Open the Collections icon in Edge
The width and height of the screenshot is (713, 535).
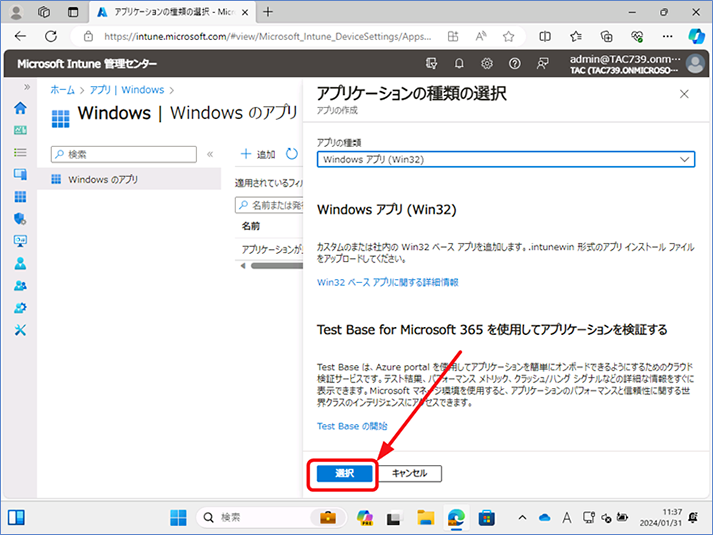(x=606, y=36)
